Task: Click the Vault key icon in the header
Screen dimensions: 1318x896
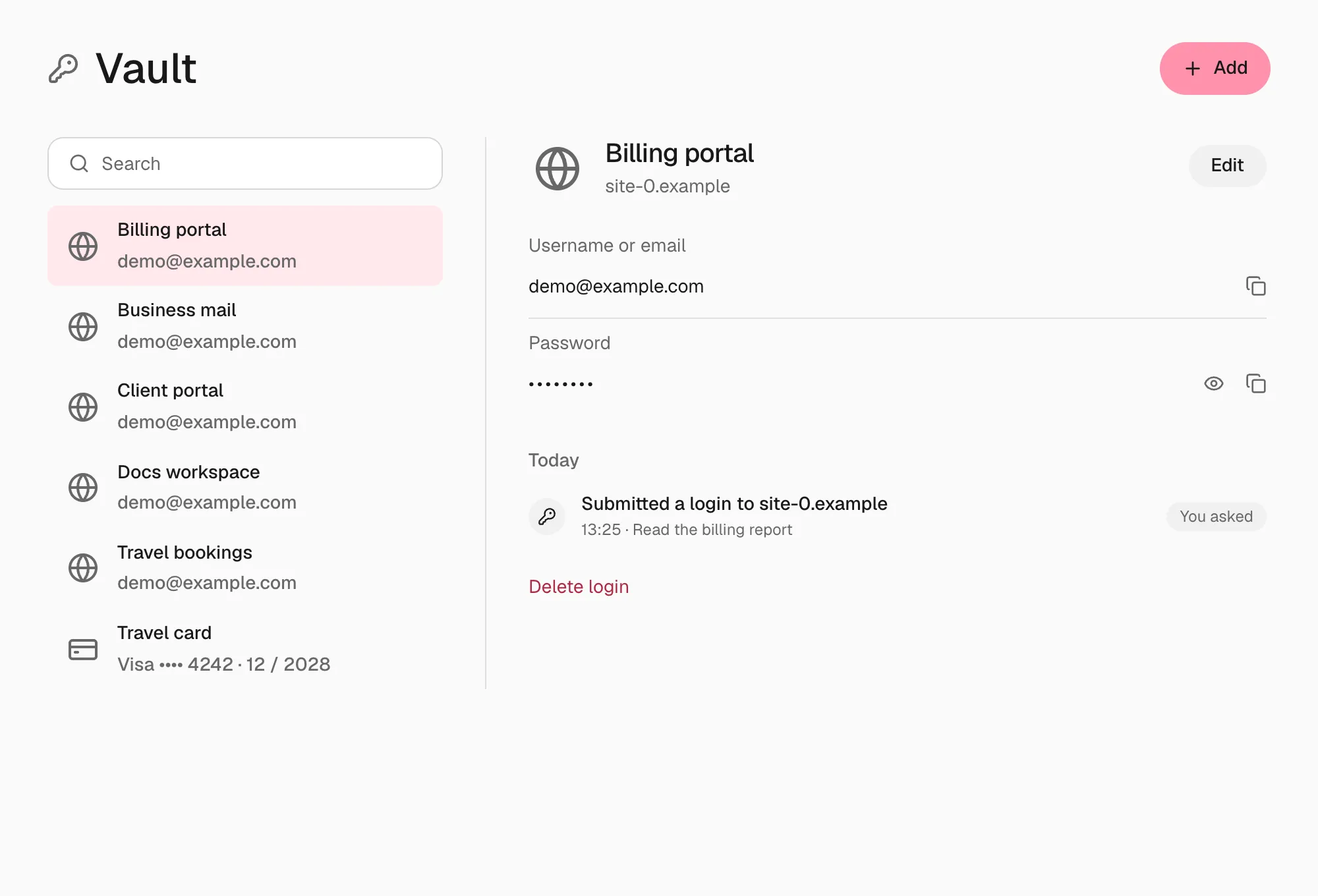Action: tap(63, 69)
